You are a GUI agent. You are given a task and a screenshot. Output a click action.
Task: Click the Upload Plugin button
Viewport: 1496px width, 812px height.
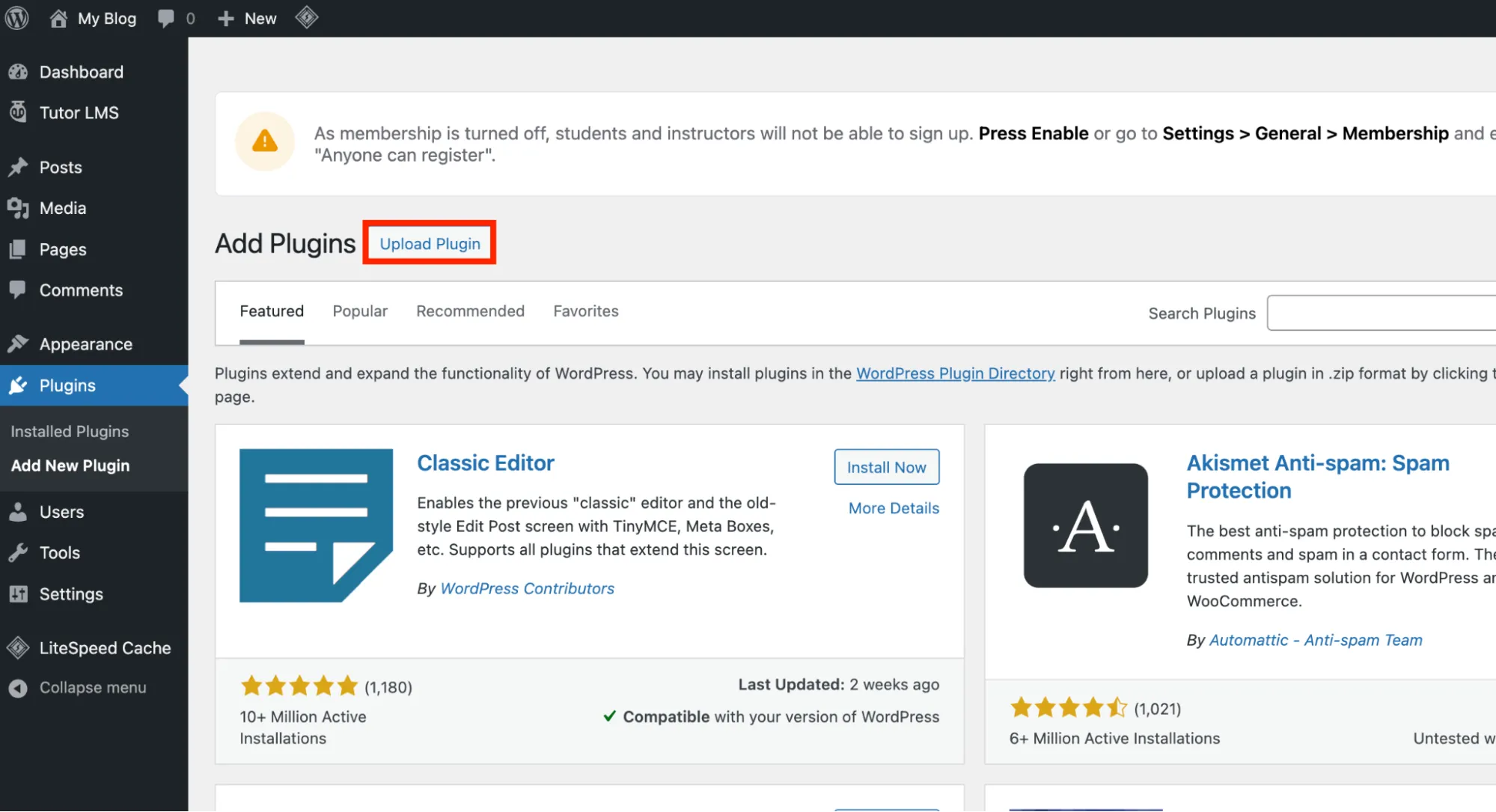coord(430,243)
